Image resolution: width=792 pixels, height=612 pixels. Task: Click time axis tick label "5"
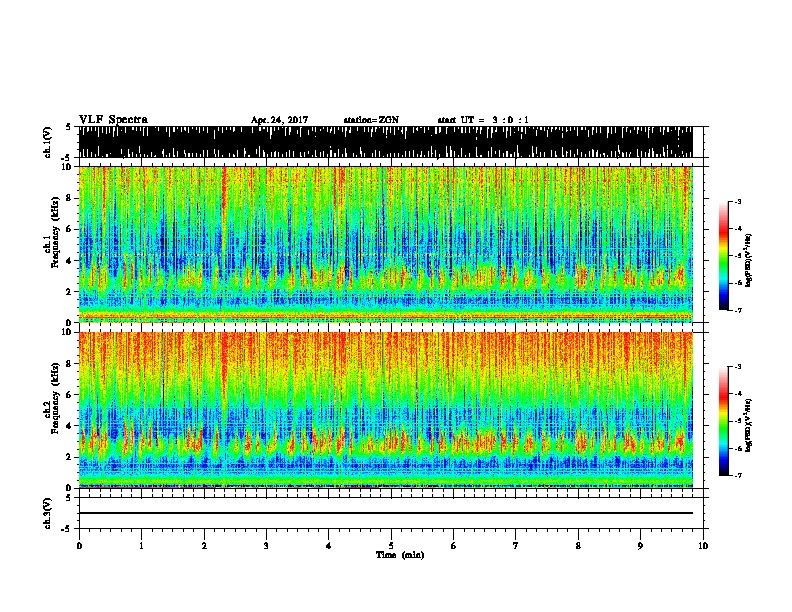(x=391, y=546)
